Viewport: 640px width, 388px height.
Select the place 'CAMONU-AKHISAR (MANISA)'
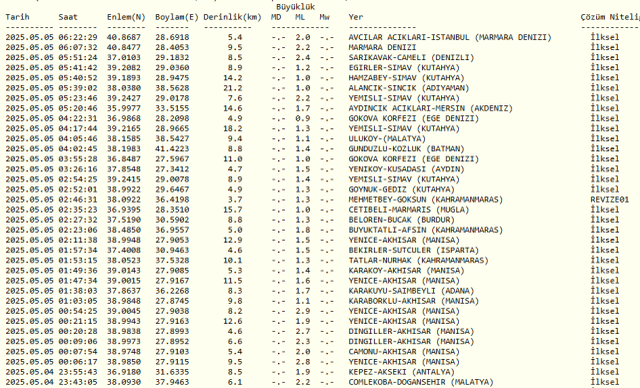click(x=404, y=352)
